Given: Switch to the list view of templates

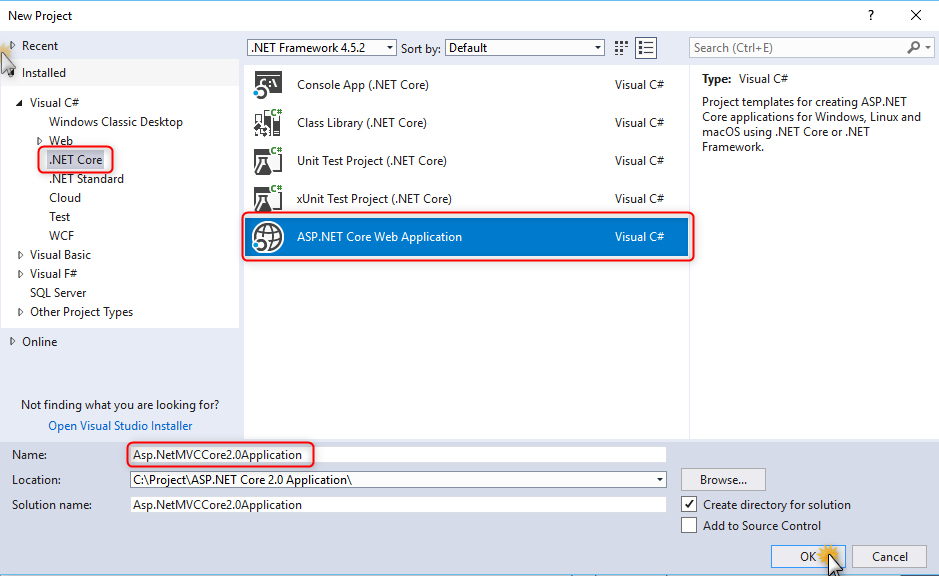Looking at the screenshot, I should click(646, 47).
